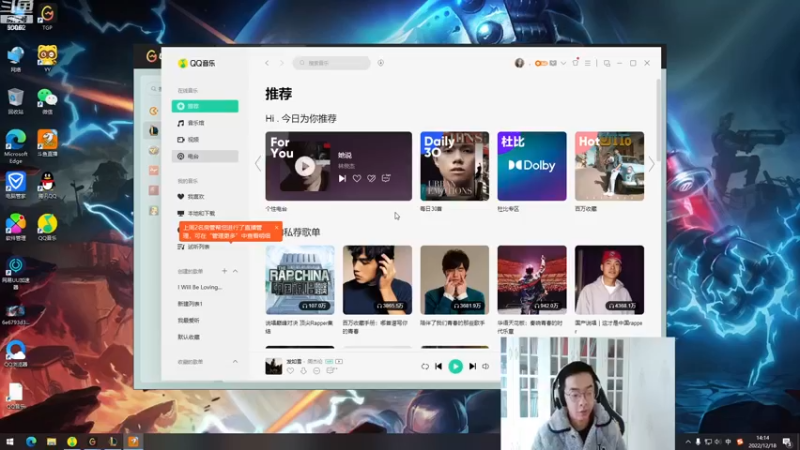Open the Hot 百万收藏 card
Image resolution: width=800 pixels, height=450 pixels.
coord(609,166)
